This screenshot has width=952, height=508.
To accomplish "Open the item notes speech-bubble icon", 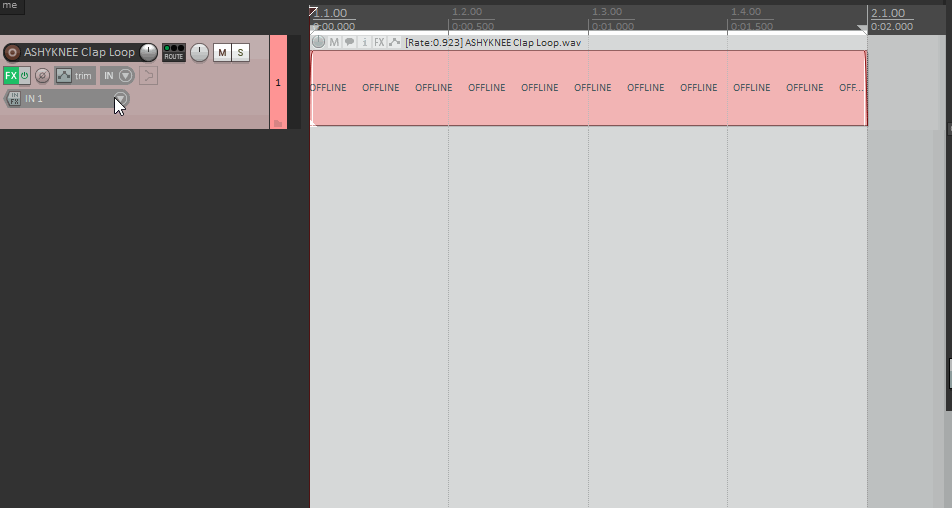I will (x=350, y=42).
